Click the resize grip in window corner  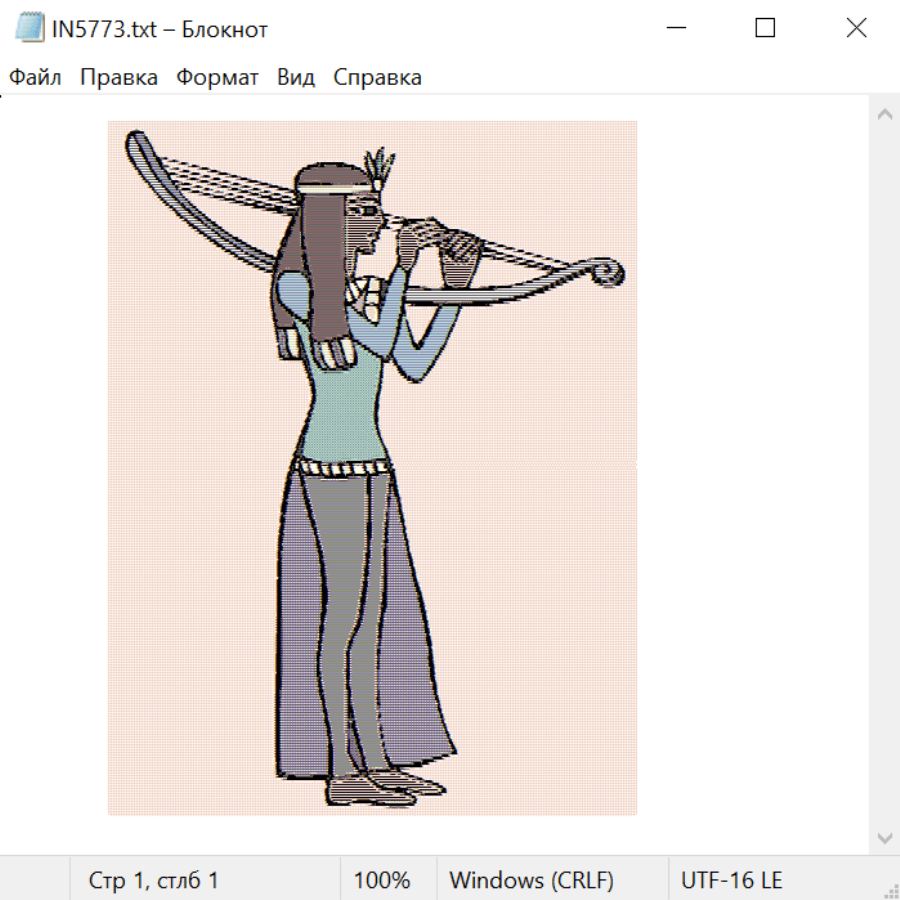(x=891, y=891)
